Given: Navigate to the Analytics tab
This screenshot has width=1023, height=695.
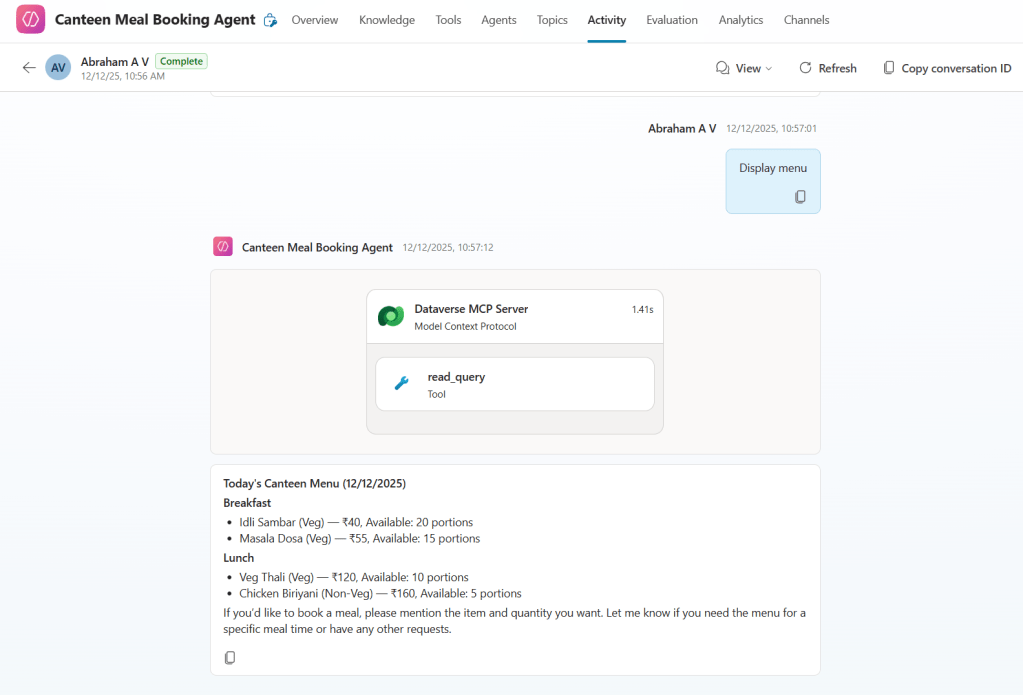Looking at the screenshot, I should [741, 20].
